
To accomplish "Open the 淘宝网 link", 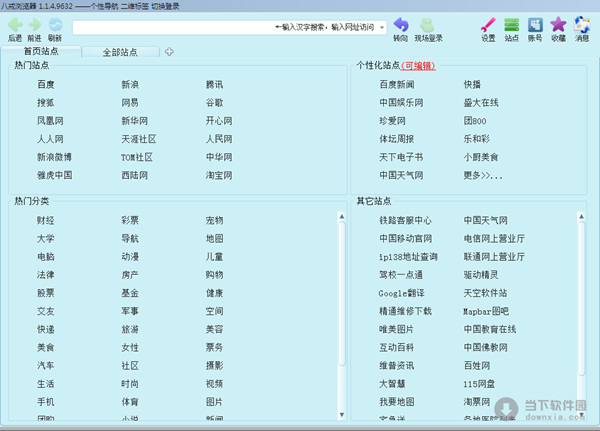I will coord(219,175).
